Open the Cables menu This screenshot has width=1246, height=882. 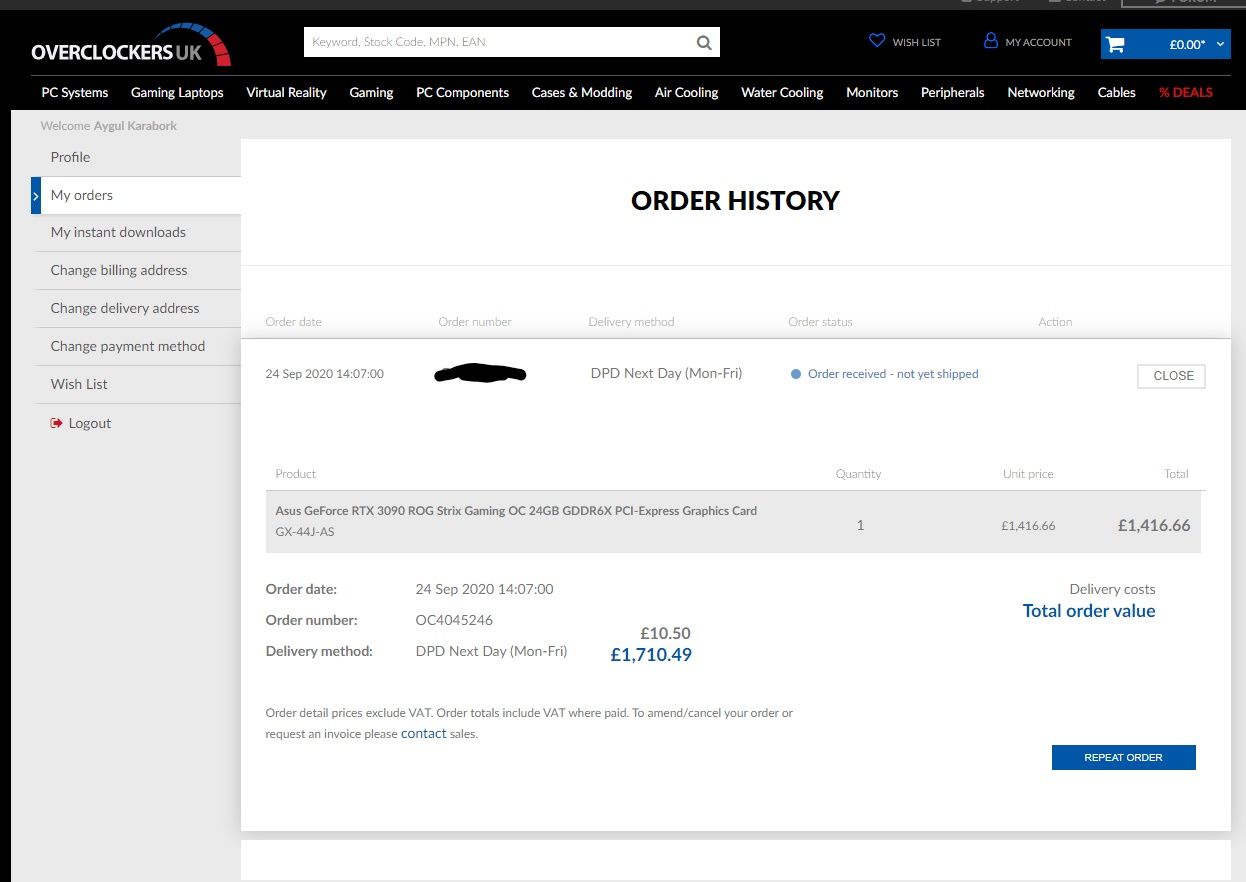[1117, 92]
